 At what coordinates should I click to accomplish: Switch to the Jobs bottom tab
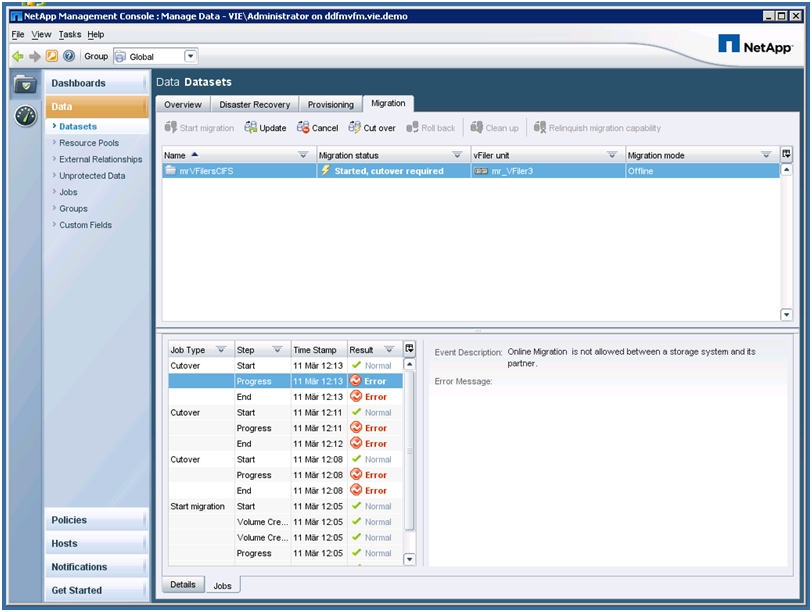[222, 586]
